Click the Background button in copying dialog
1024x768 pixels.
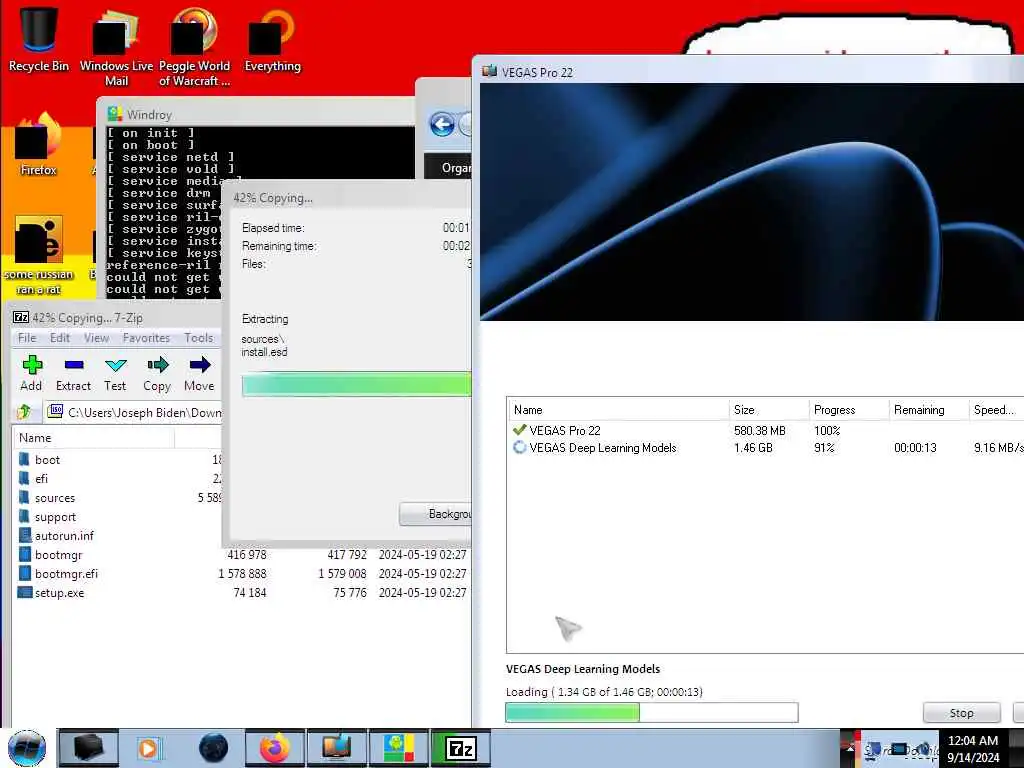(x=436, y=514)
